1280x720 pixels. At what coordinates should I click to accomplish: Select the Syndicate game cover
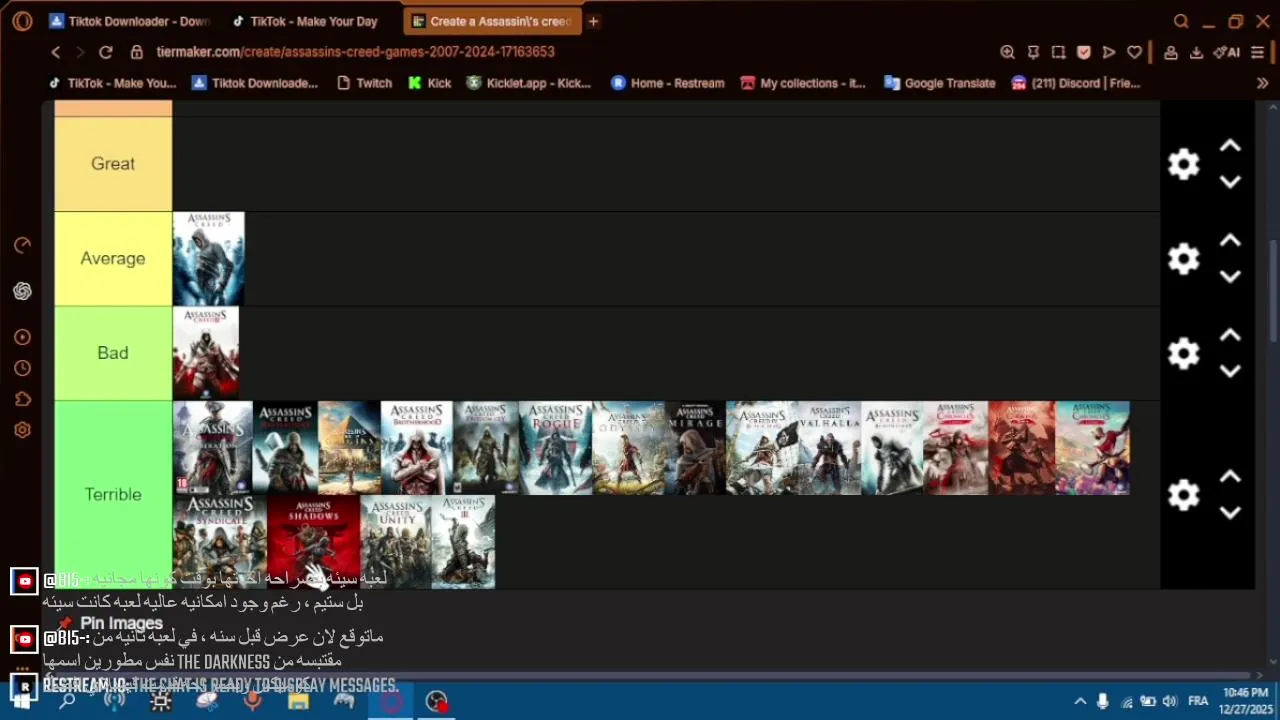[220, 542]
